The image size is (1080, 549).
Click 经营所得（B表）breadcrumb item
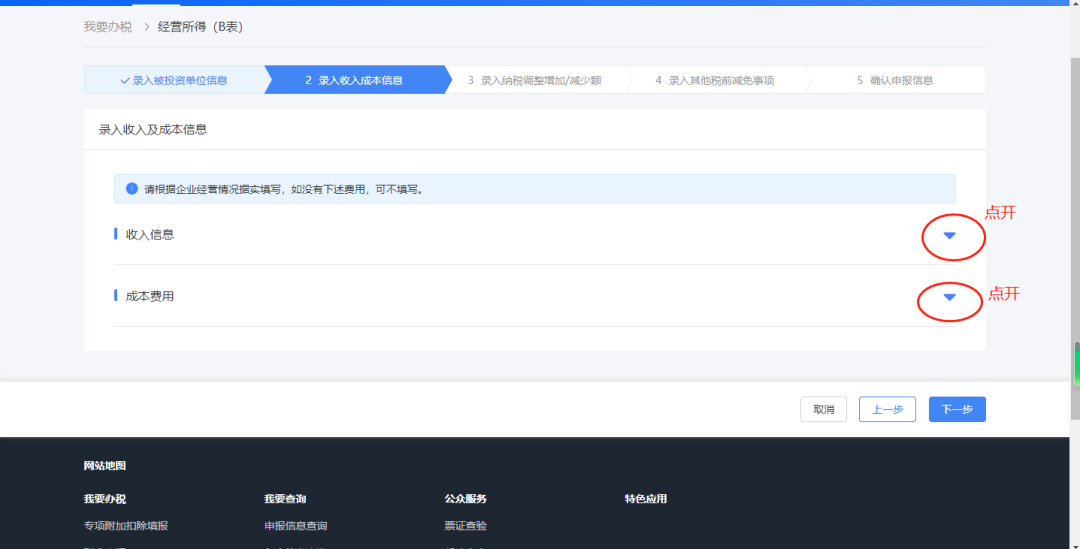[200, 27]
